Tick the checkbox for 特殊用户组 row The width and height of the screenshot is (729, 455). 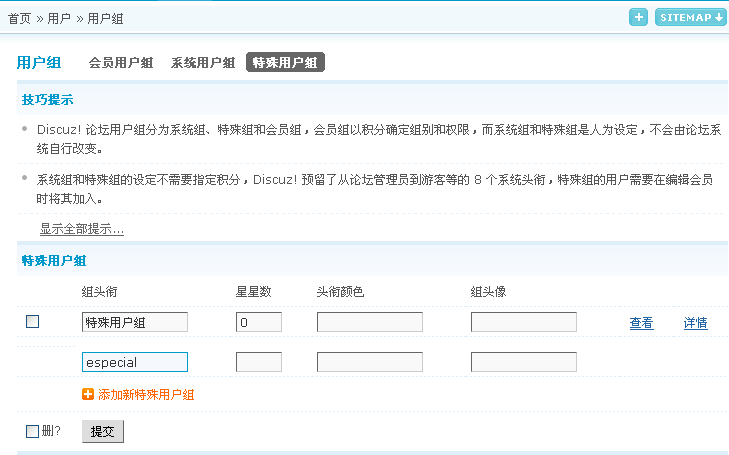[x=32, y=321]
